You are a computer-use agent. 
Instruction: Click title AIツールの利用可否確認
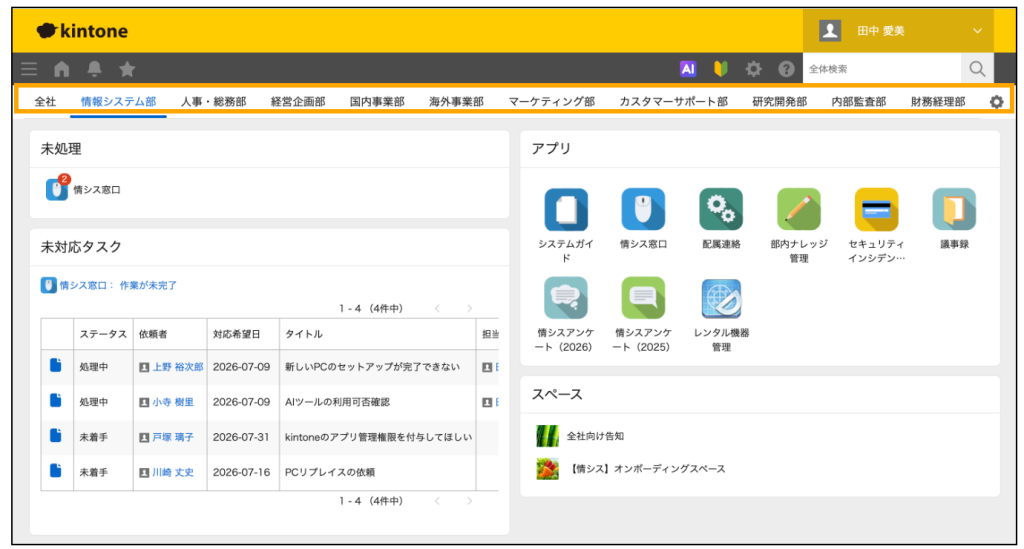(337, 402)
